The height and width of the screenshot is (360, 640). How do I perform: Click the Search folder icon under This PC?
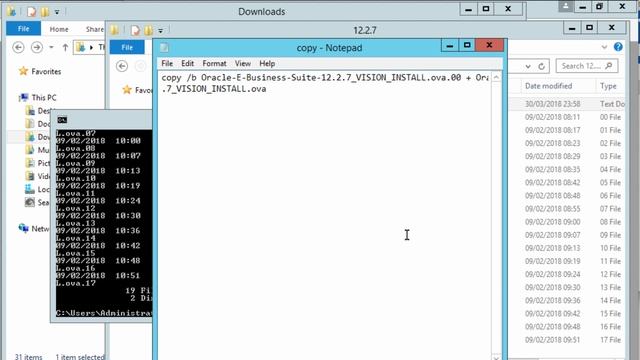tap(30, 202)
